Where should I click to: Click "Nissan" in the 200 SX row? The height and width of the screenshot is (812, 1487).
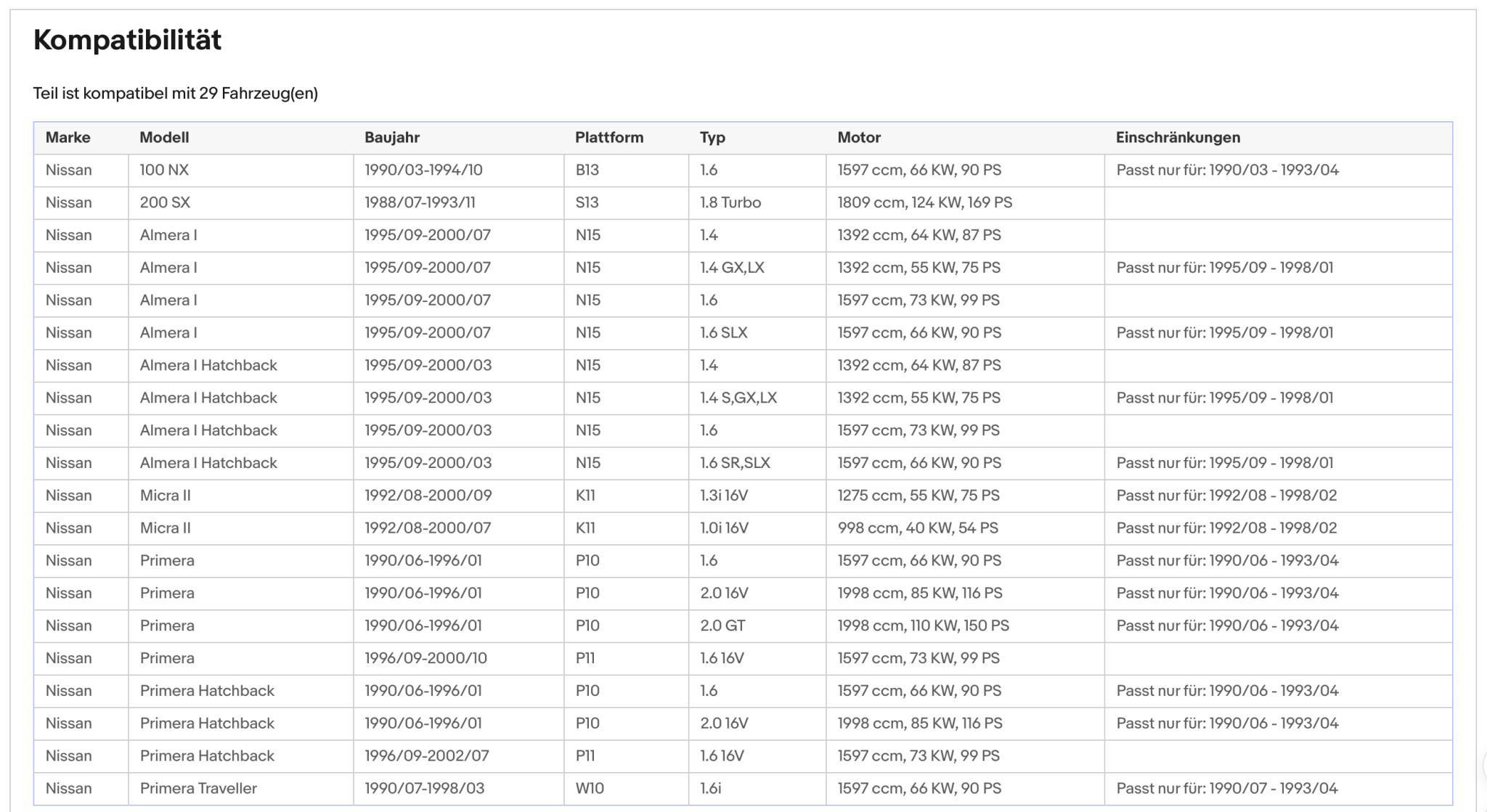(69, 203)
